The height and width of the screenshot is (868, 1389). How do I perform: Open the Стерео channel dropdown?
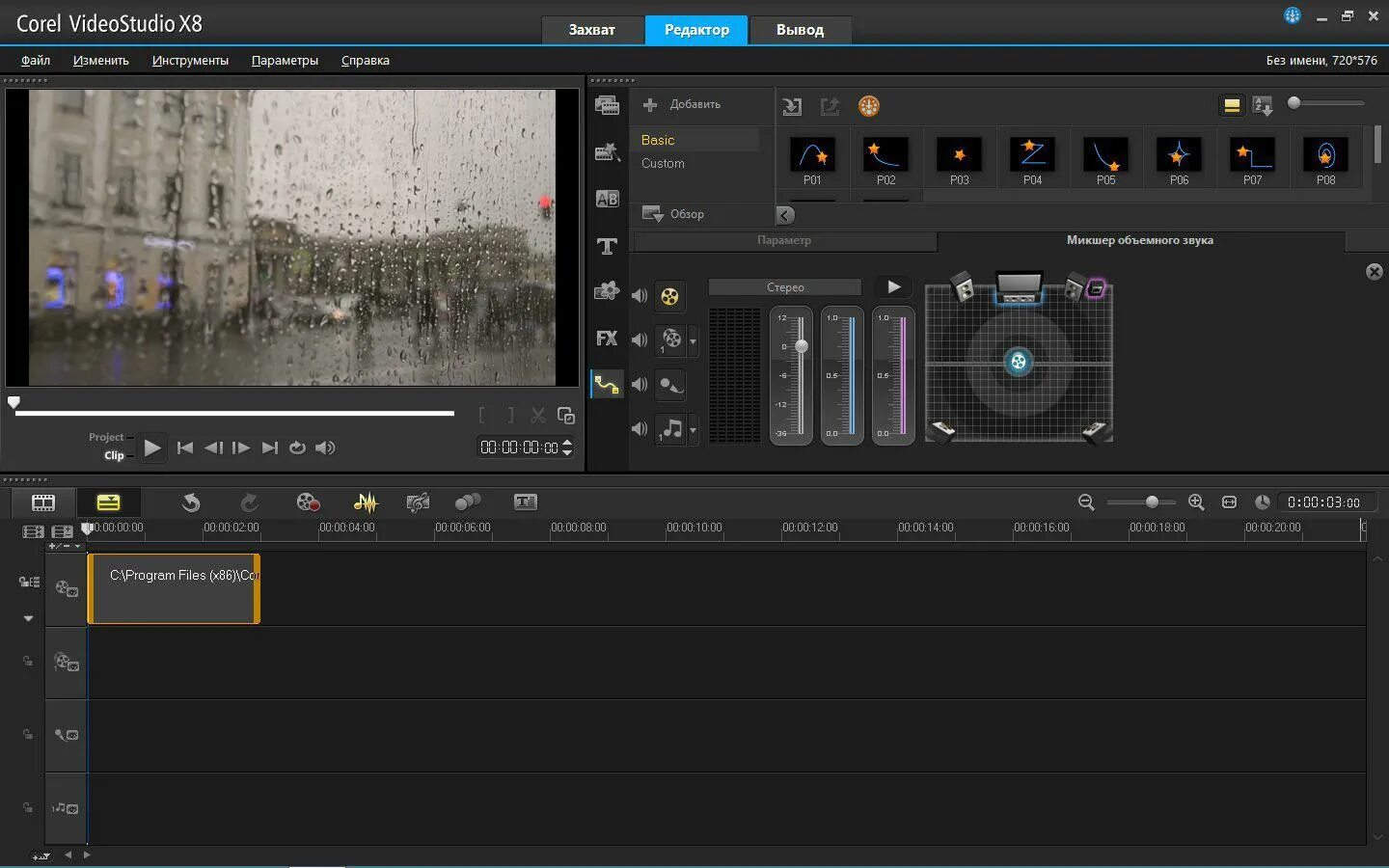(x=785, y=287)
